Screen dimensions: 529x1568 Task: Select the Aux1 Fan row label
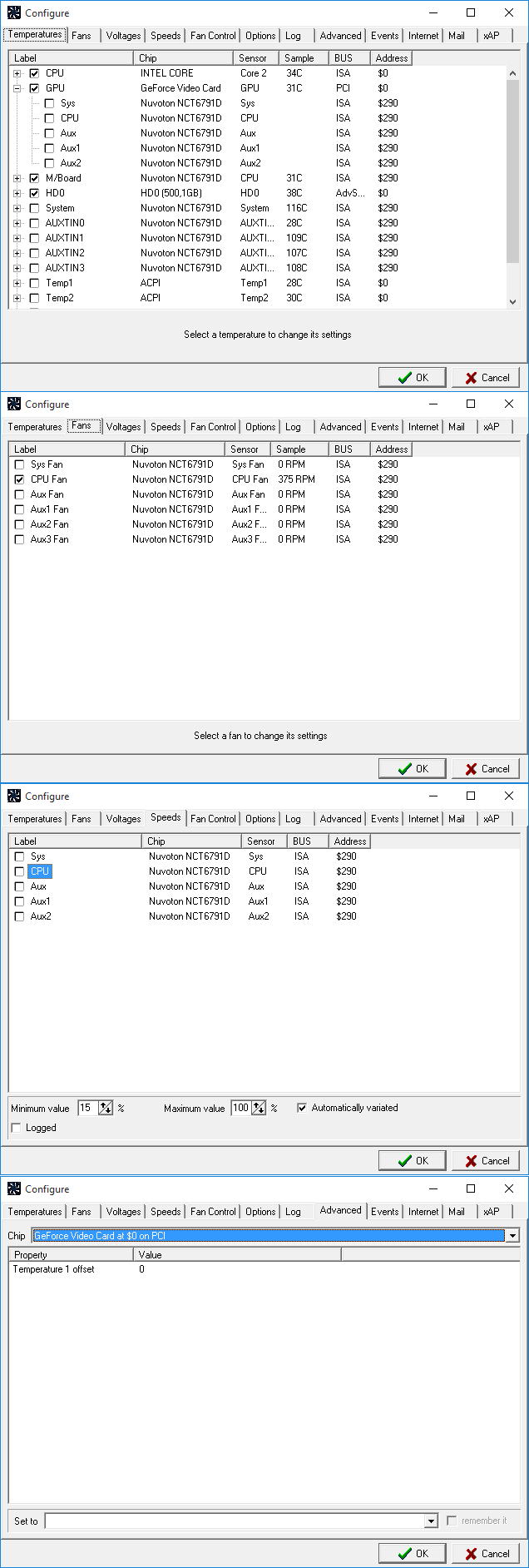click(x=50, y=509)
